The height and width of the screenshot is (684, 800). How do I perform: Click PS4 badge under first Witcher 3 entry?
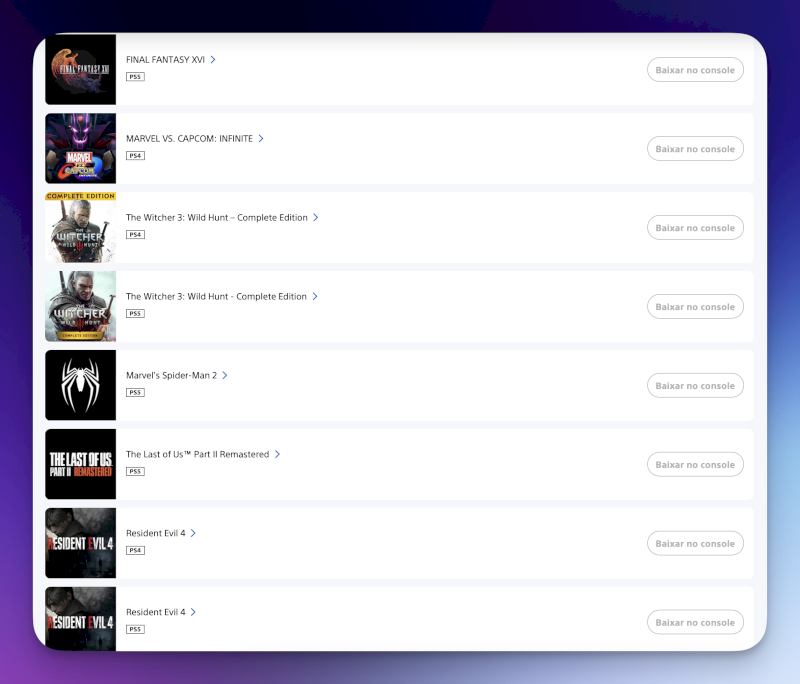[x=135, y=235]
